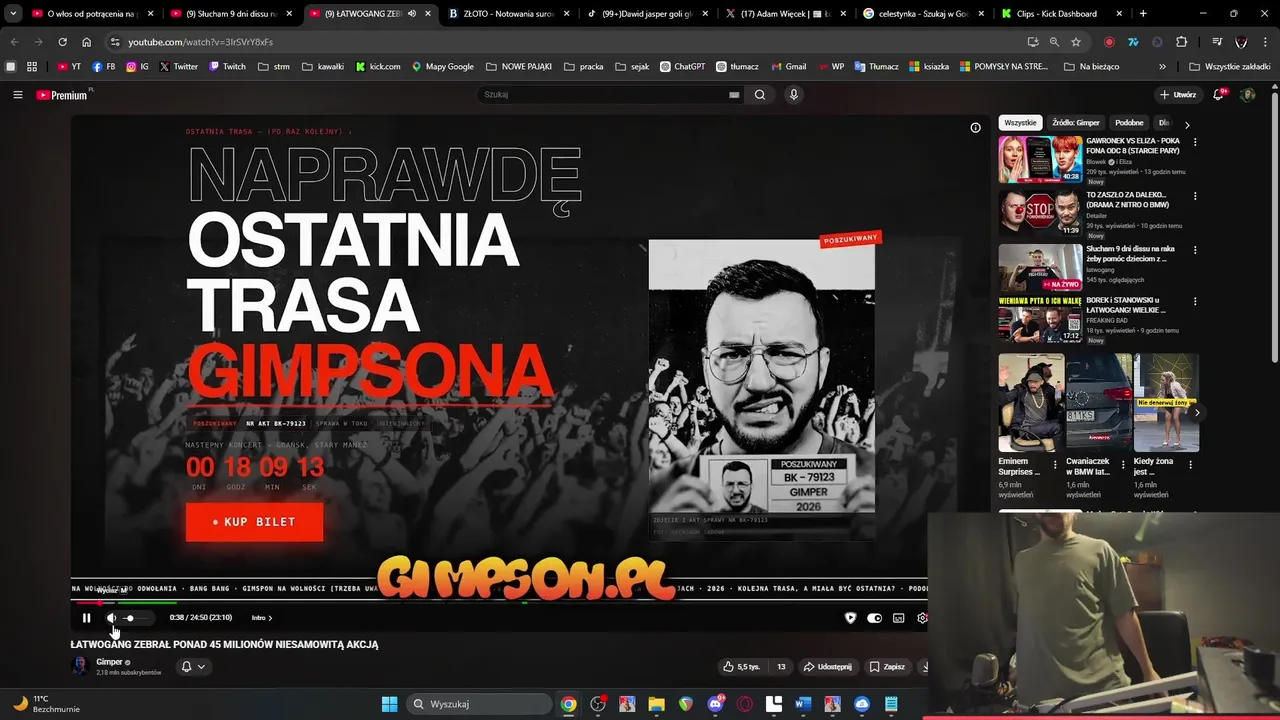The image size is (1280, 720).
Task: Open the Windows Start menu
Action: point(389,704)
